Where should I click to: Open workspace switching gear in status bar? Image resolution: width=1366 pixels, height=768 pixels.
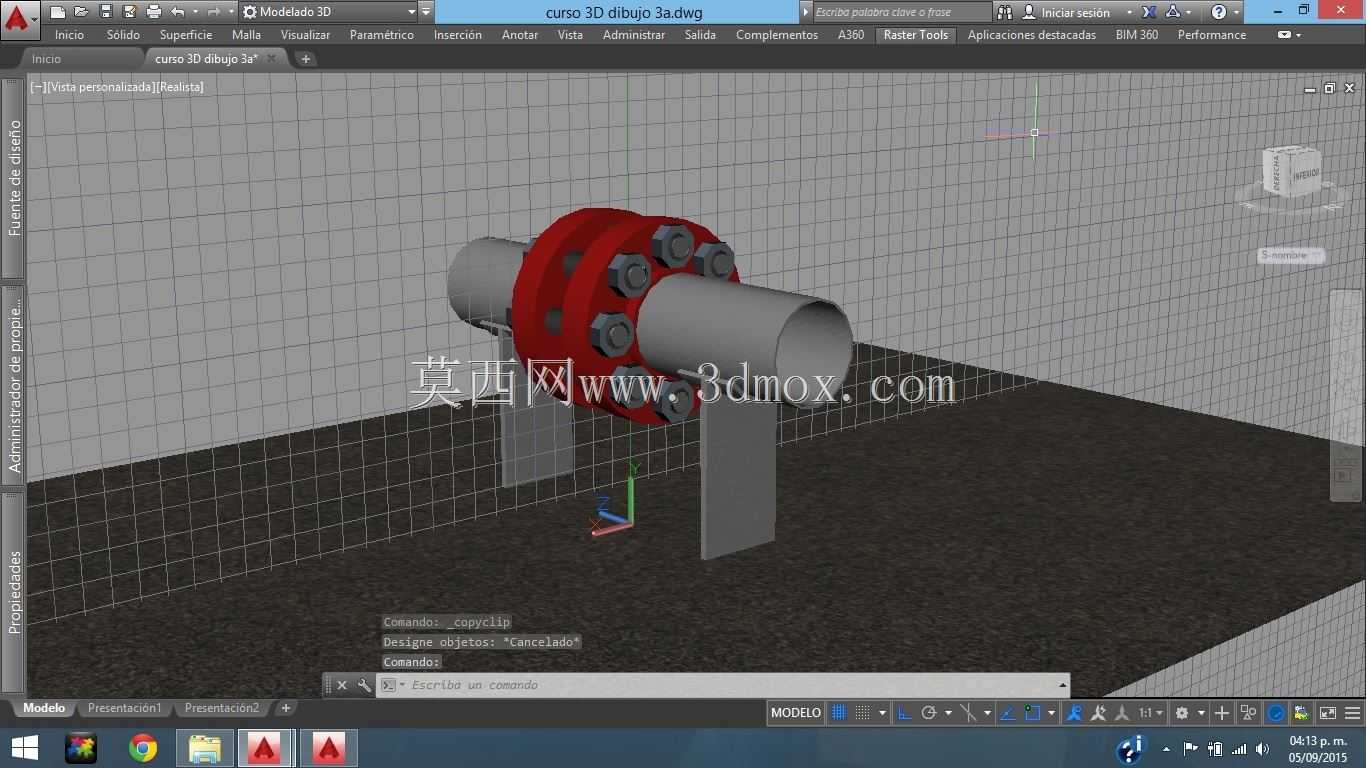(x=1182, y=713)
